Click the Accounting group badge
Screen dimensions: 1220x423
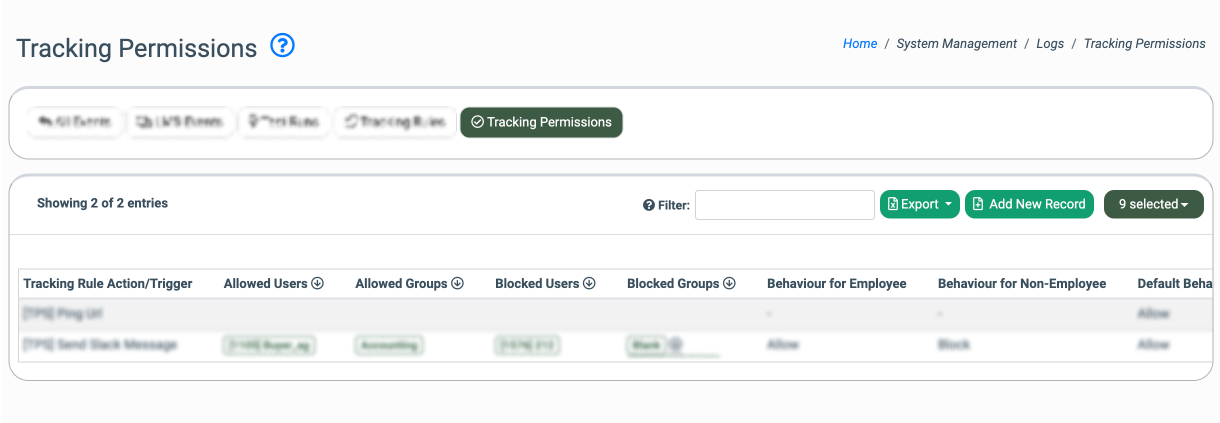pos(389,345)
